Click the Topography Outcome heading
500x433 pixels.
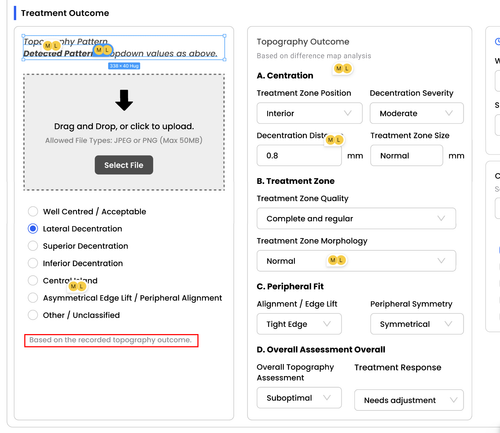[x=303, y=42]
